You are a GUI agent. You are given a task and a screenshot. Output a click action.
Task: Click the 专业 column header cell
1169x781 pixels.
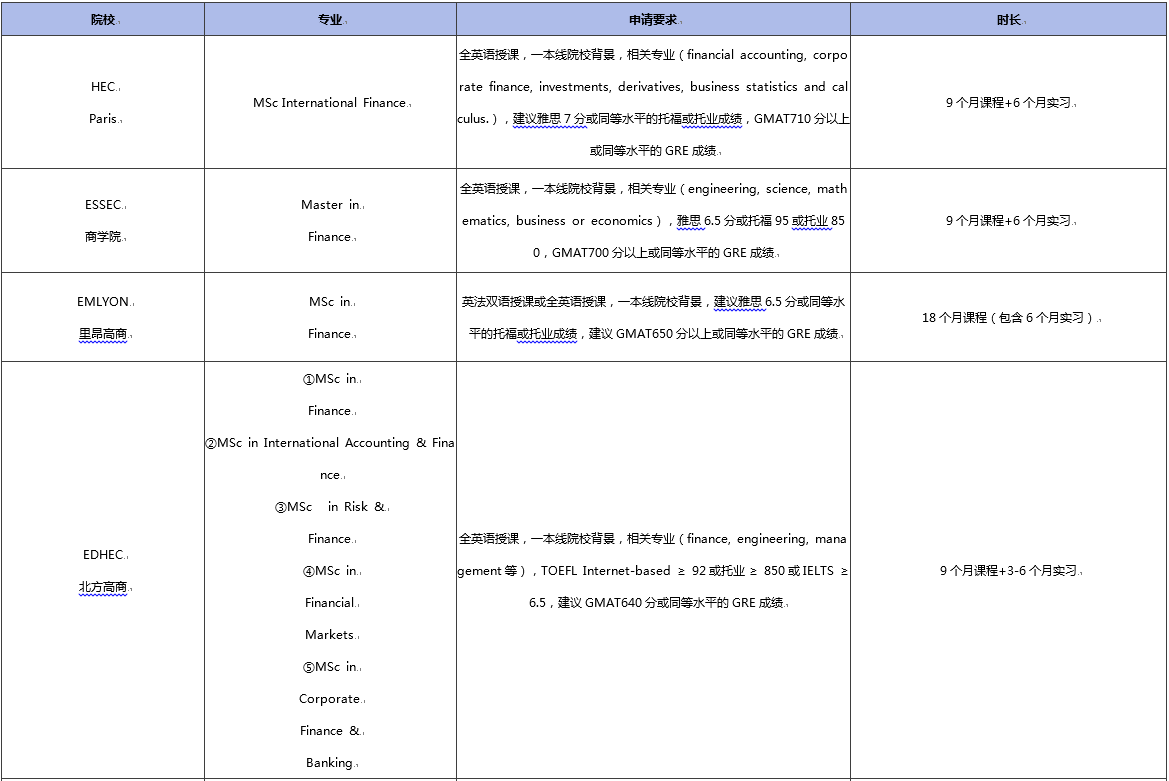330,20
